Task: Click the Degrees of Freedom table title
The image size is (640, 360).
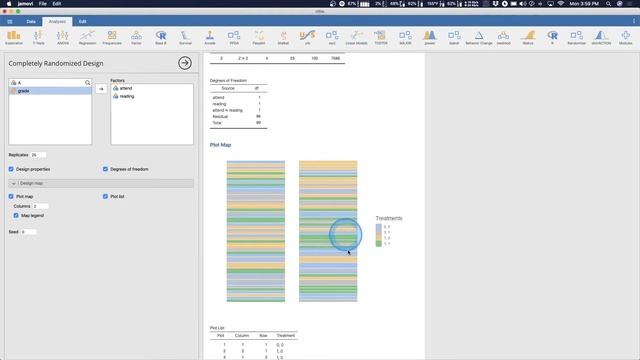Action: coord(228,80)
